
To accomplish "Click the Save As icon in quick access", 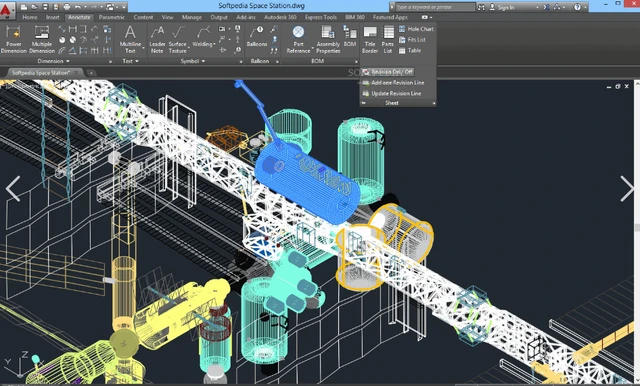I will [x=56, y=7].
